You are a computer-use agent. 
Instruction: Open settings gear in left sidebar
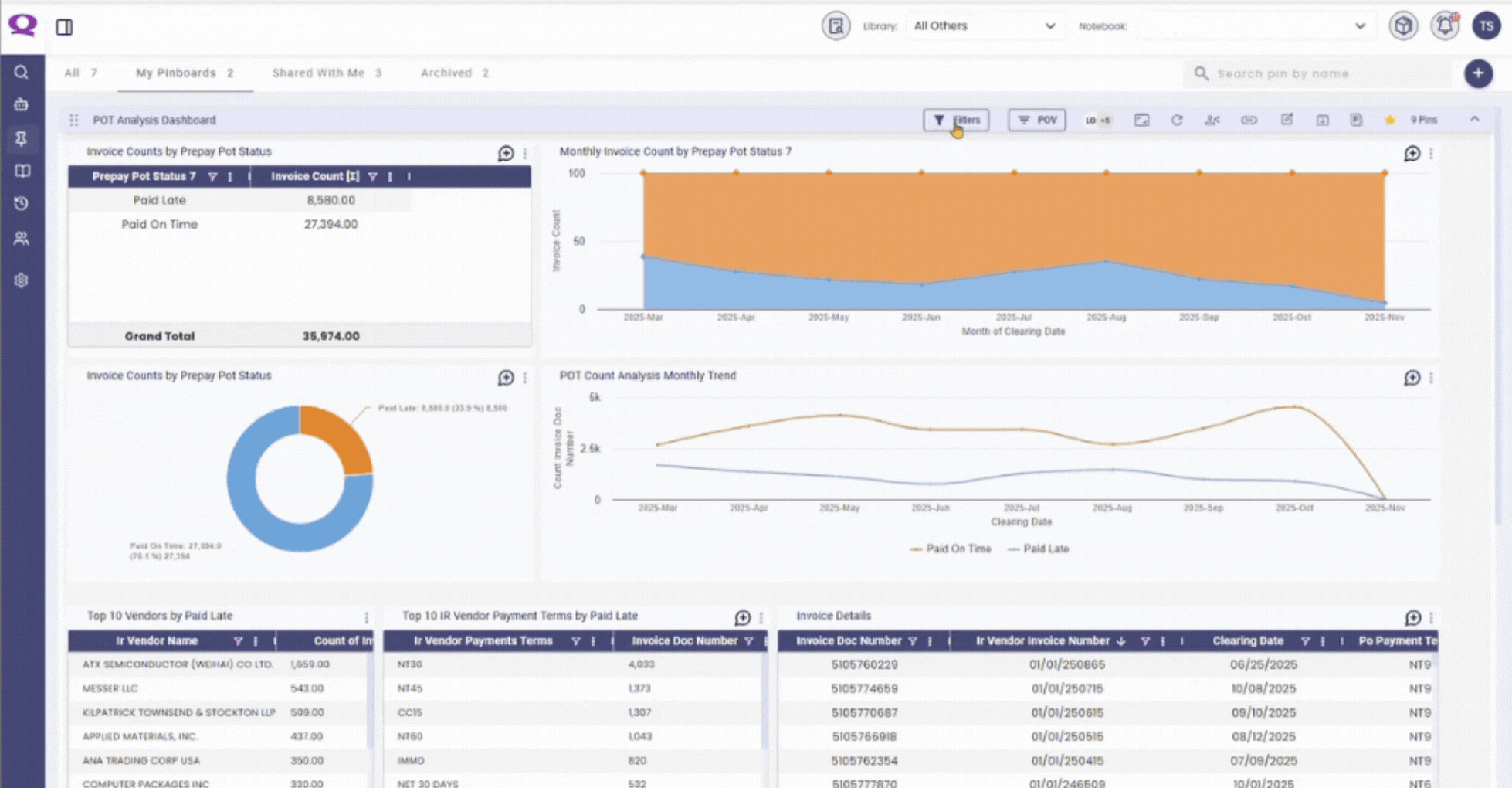click(x=22, y=280)
